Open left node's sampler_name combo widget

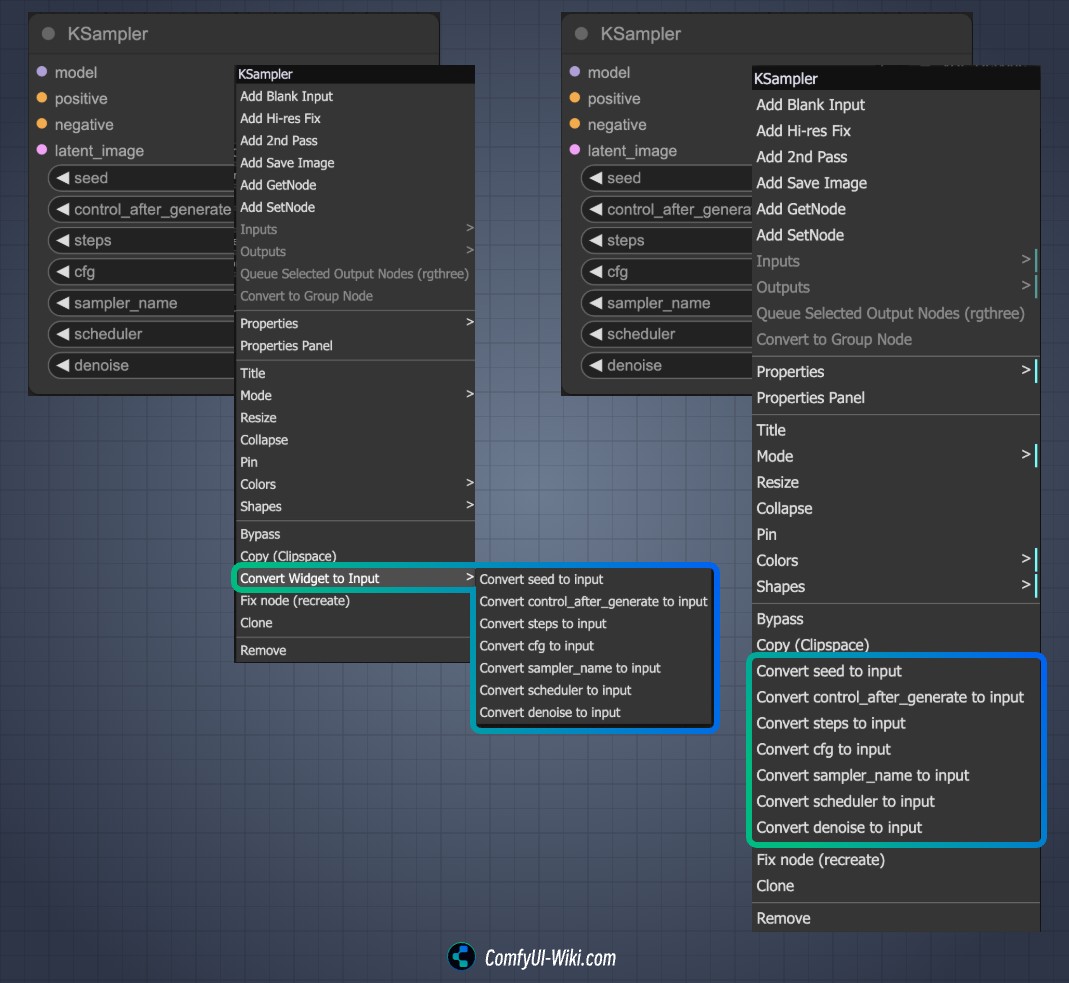point(141,303)
